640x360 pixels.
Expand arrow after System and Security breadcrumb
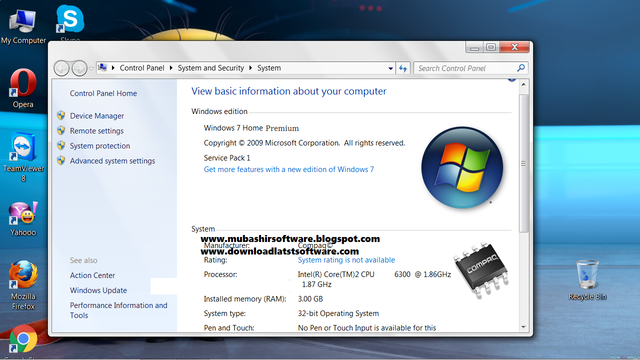coord(251,68)
